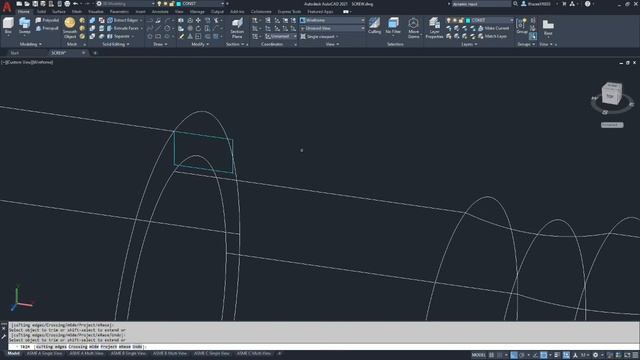Switch to the Solid ribbon tab
This screenshot has height=360, width=640.
click(41, 11)
